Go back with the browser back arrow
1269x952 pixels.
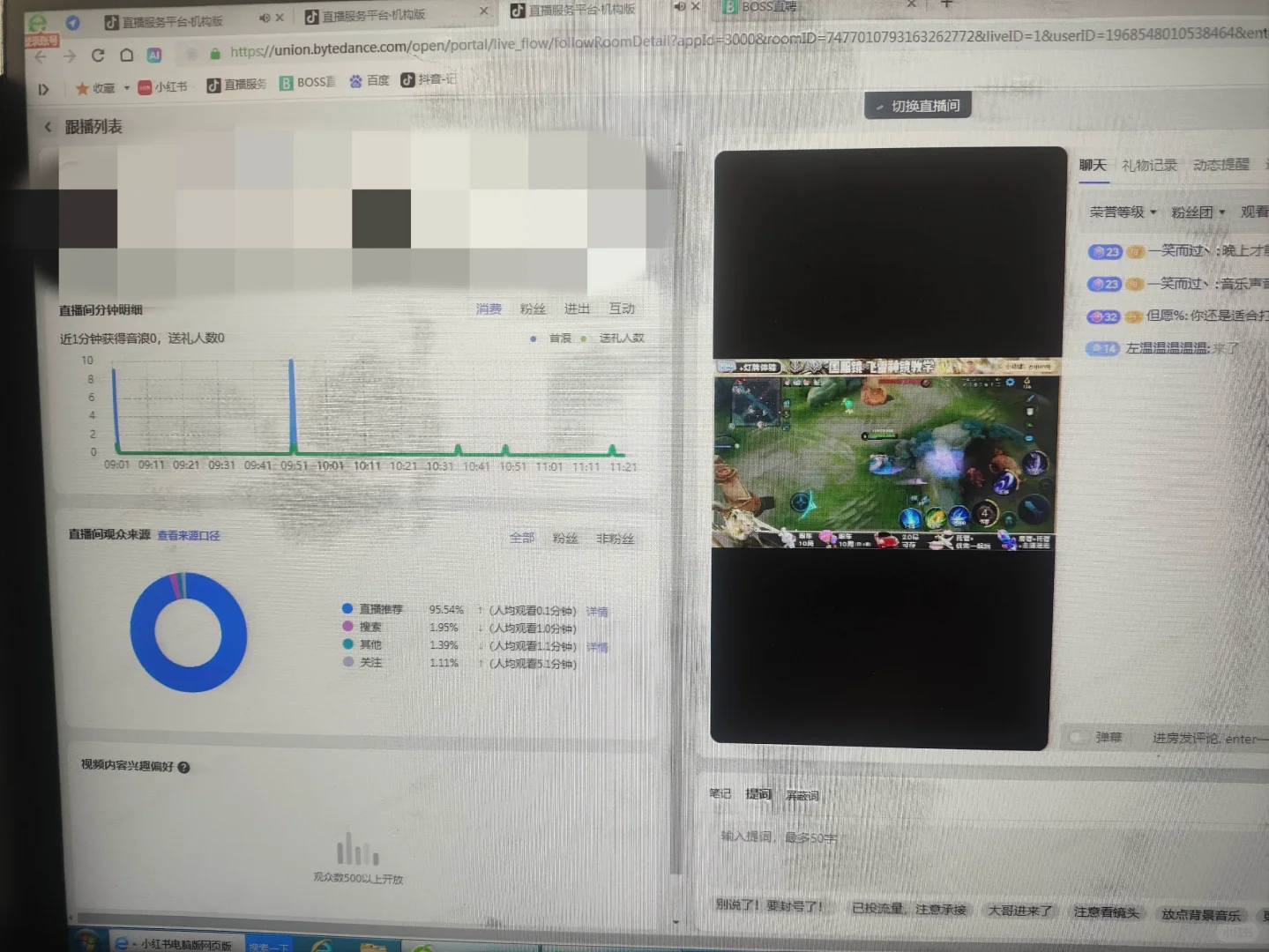[x=41, y=56]
